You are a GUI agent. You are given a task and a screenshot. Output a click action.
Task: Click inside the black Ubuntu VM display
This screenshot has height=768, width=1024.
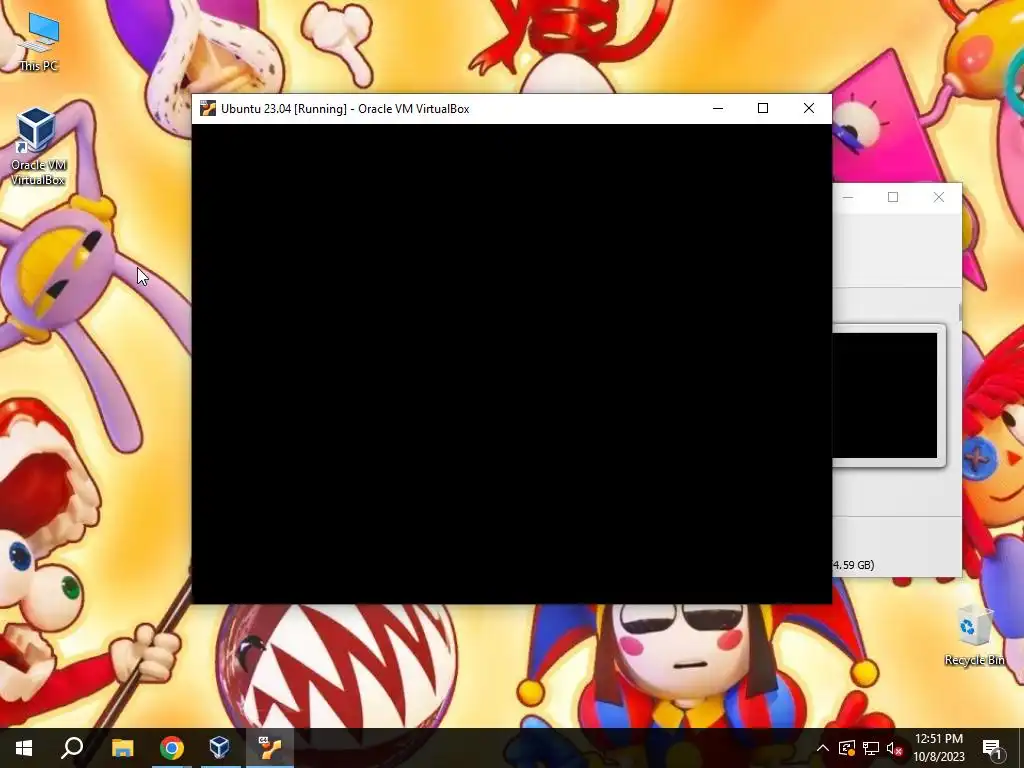[511, 364]
